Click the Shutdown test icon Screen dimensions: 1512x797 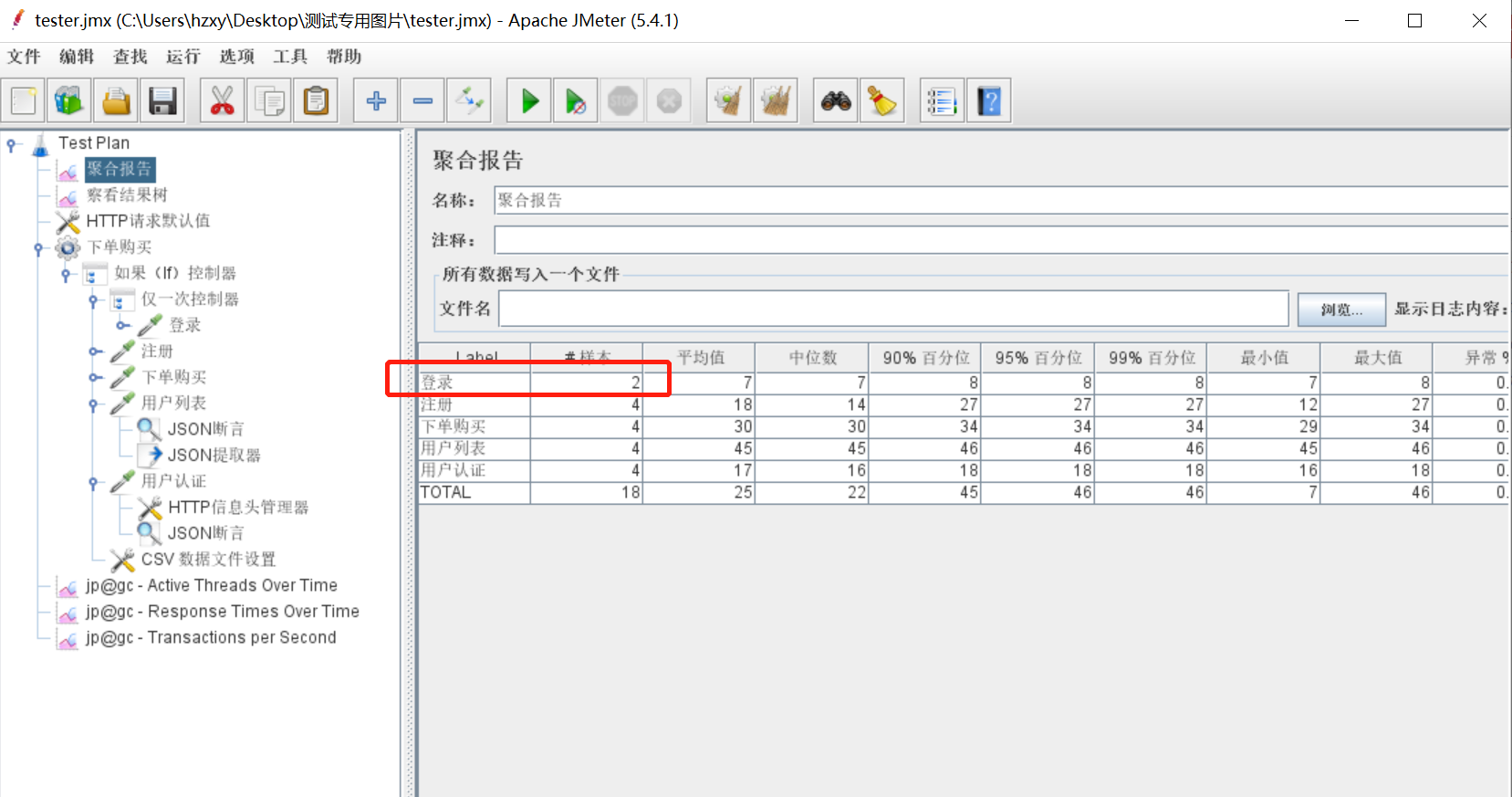[669, 100]
